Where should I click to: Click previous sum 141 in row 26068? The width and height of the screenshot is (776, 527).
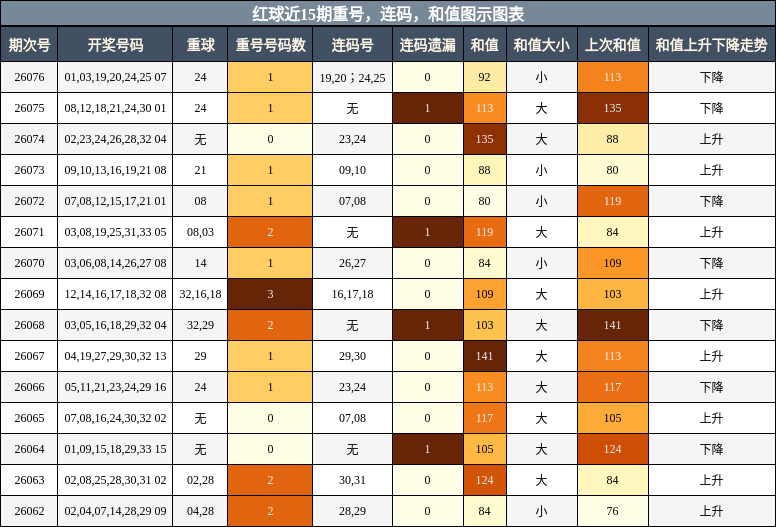(x=613, y=325)
